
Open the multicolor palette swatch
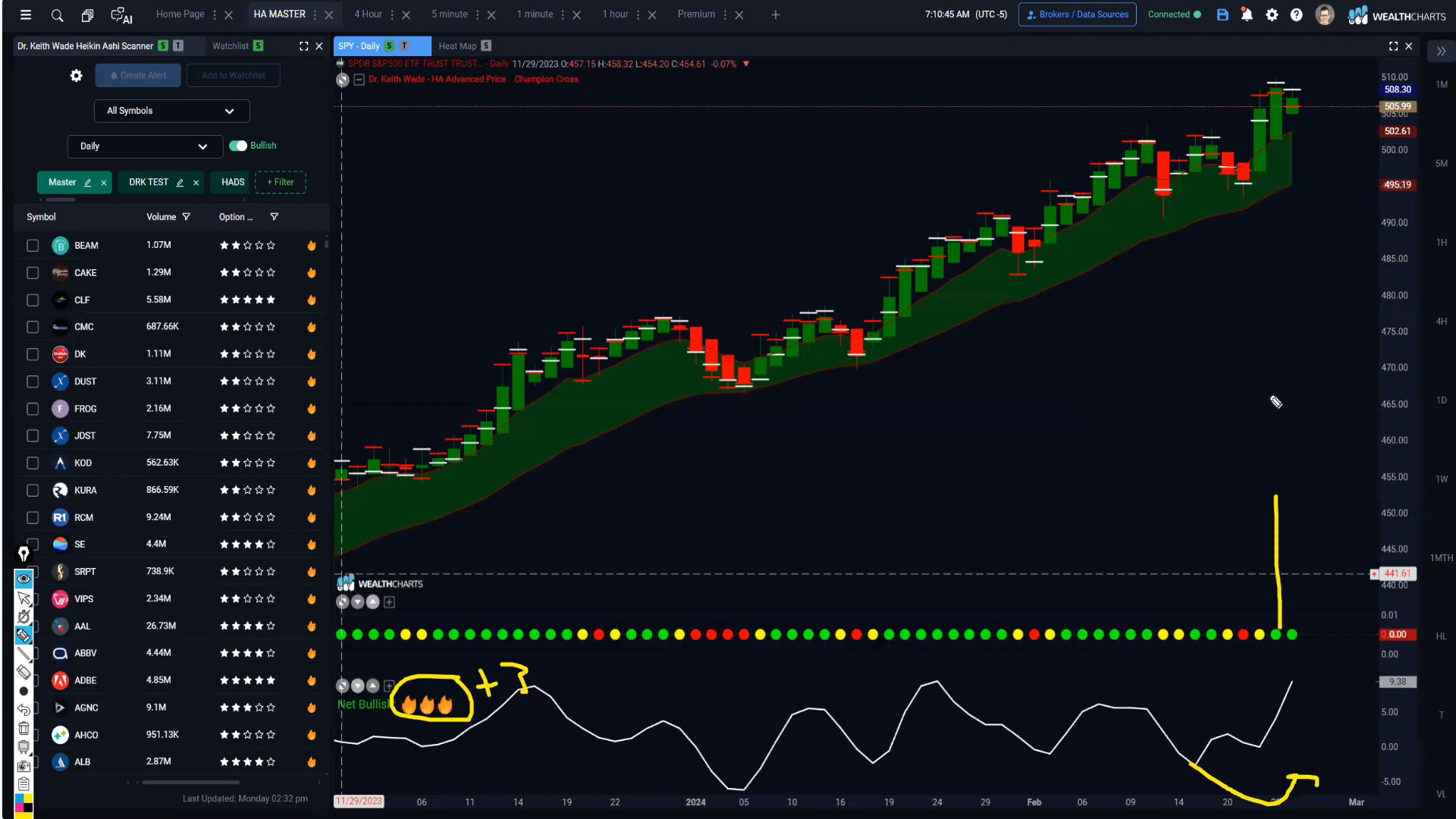point(24,805)
